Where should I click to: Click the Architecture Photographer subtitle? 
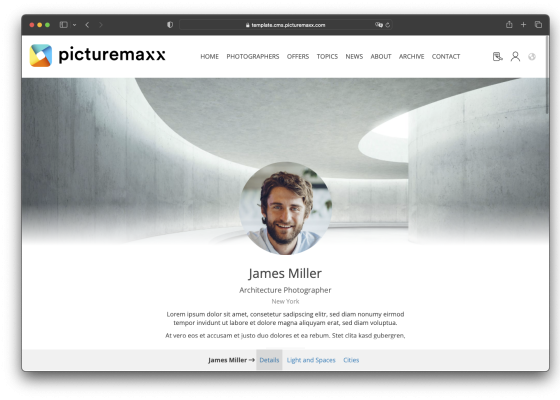[x=285, y=290]
